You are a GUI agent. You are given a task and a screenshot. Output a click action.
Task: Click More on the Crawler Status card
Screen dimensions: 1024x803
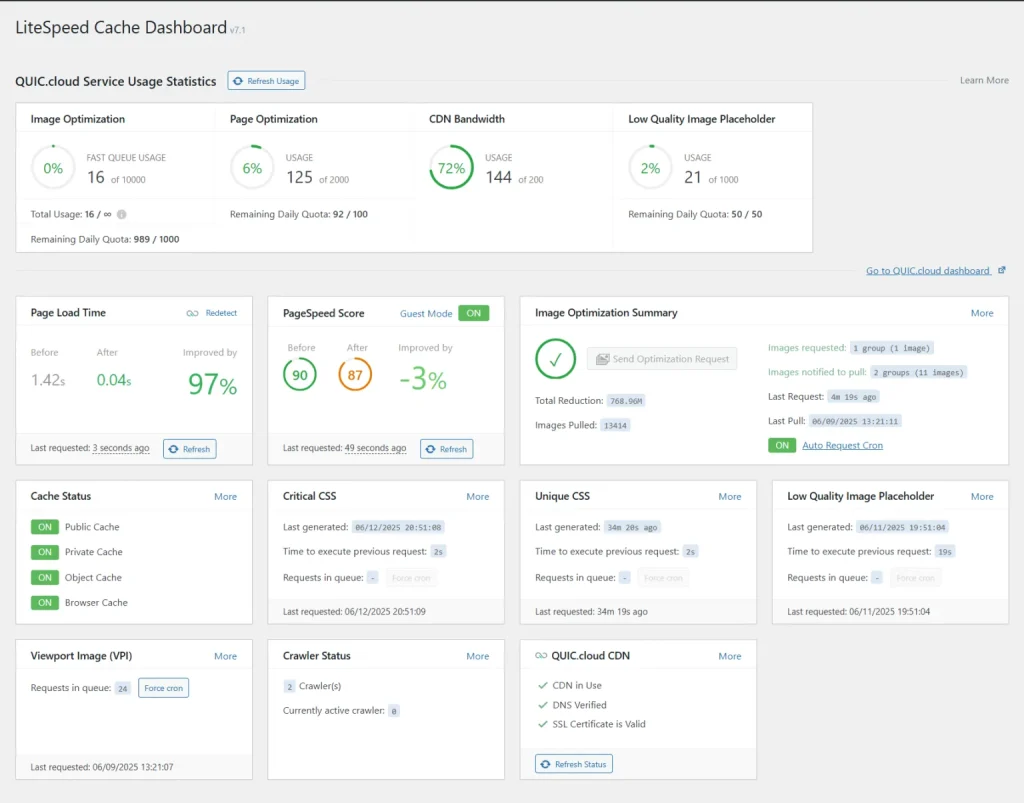click(477, 655)
